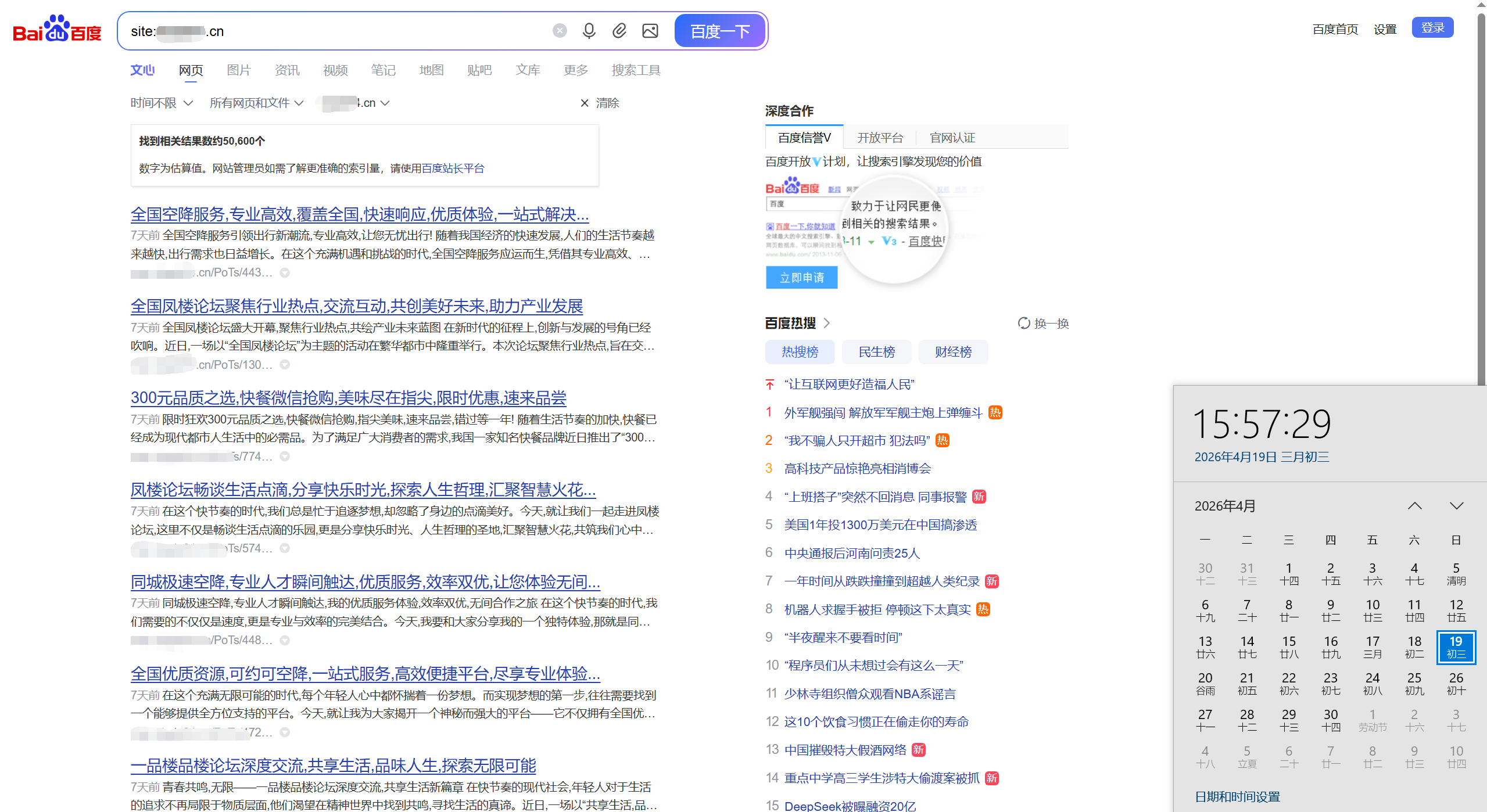The image size is (1487, 812).
Task: Open the 搜索工具 option
Action: pyautogui.click(x=636, y=70)
